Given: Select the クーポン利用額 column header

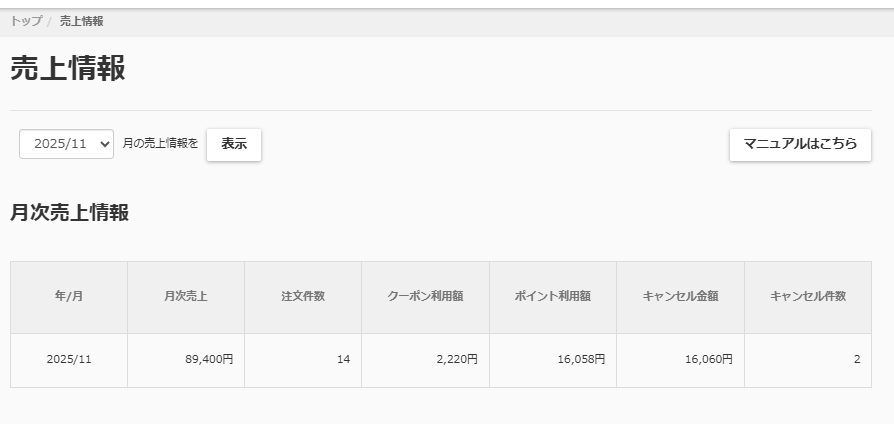Looking at the screenshot, I should pyautogui.click(x=425, y=297).
